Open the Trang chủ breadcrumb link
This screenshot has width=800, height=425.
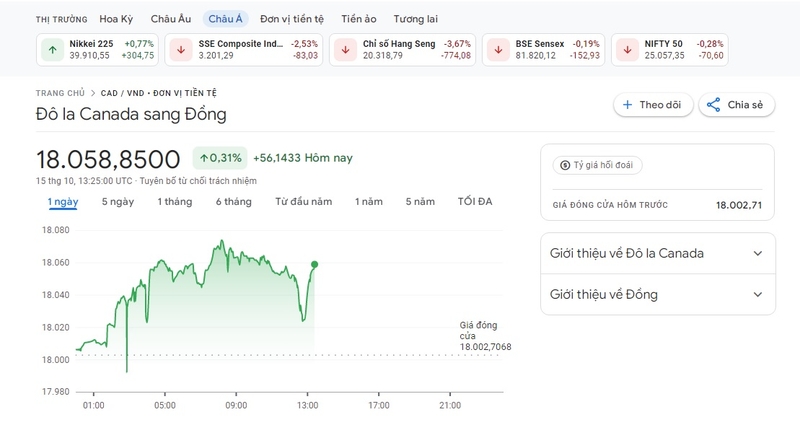(x=60, y=93)
